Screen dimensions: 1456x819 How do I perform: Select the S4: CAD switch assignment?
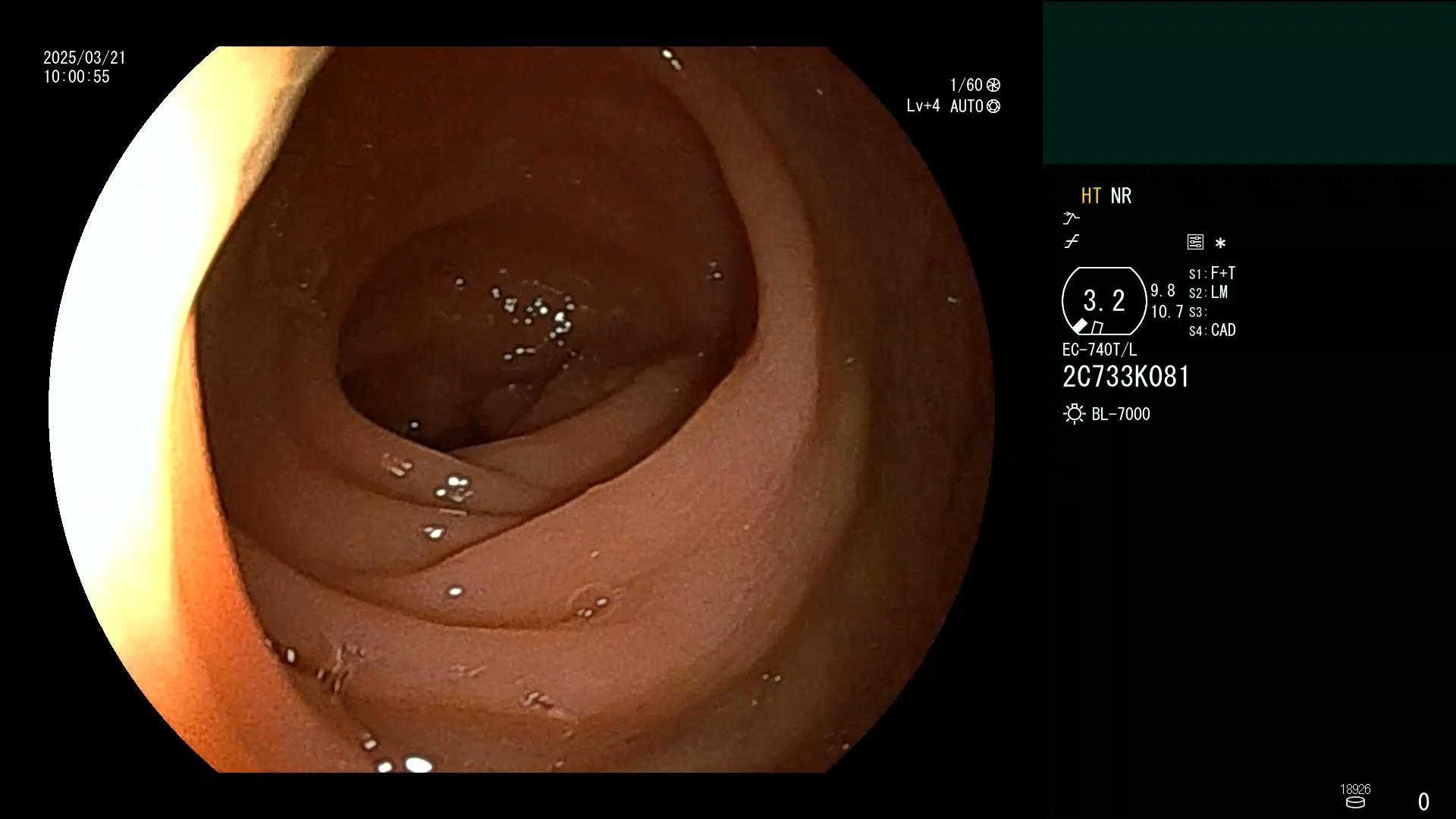(x=1212, y=331)
